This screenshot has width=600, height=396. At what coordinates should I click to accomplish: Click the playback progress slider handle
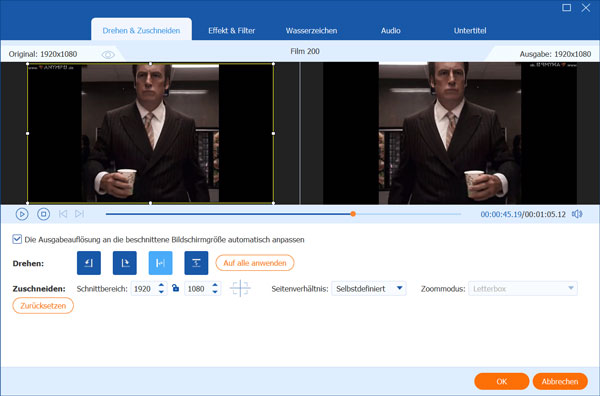coord(353,214)
